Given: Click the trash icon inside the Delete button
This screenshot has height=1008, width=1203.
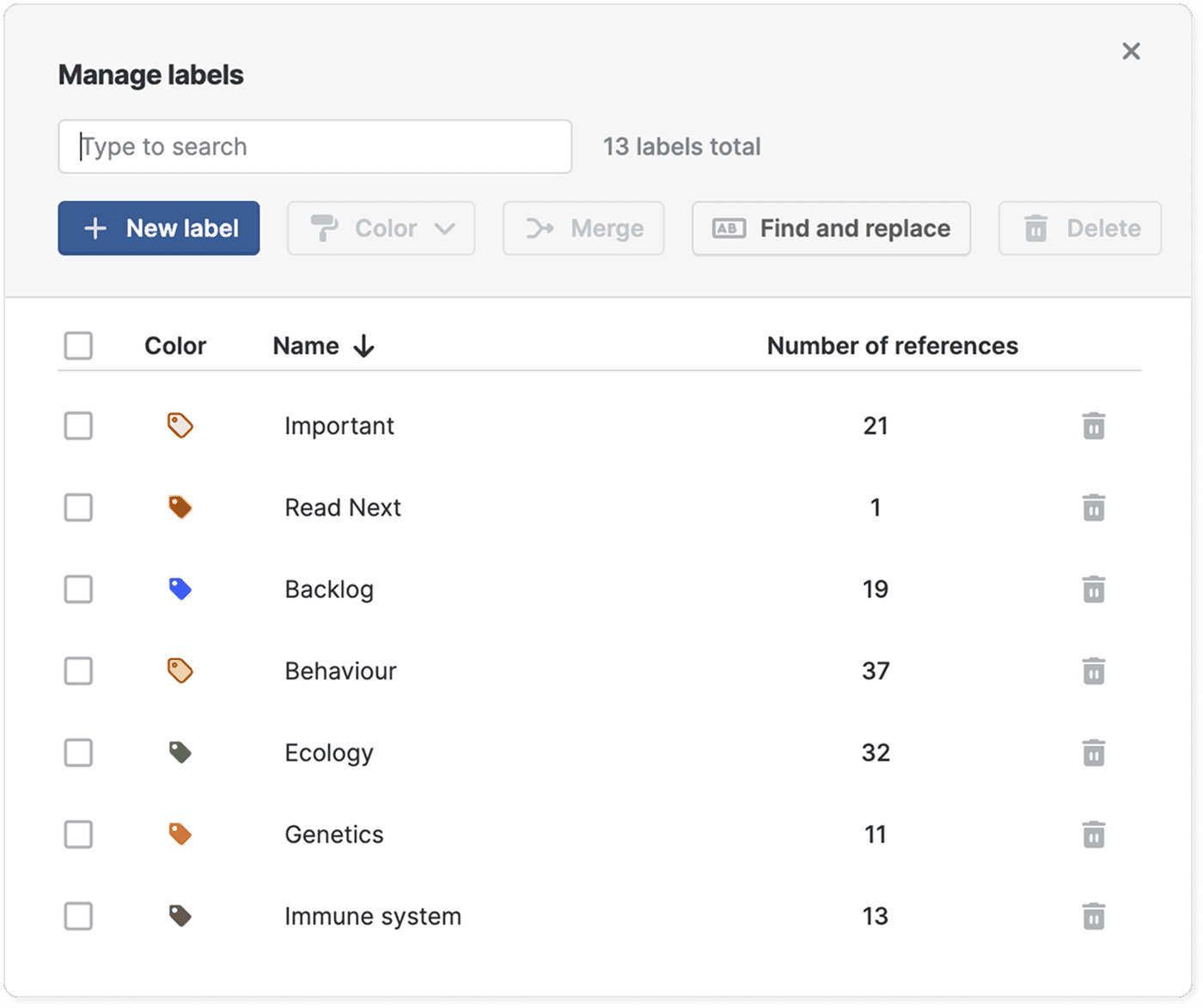Looking at the screenshot, I should (x=1035, y=229).
